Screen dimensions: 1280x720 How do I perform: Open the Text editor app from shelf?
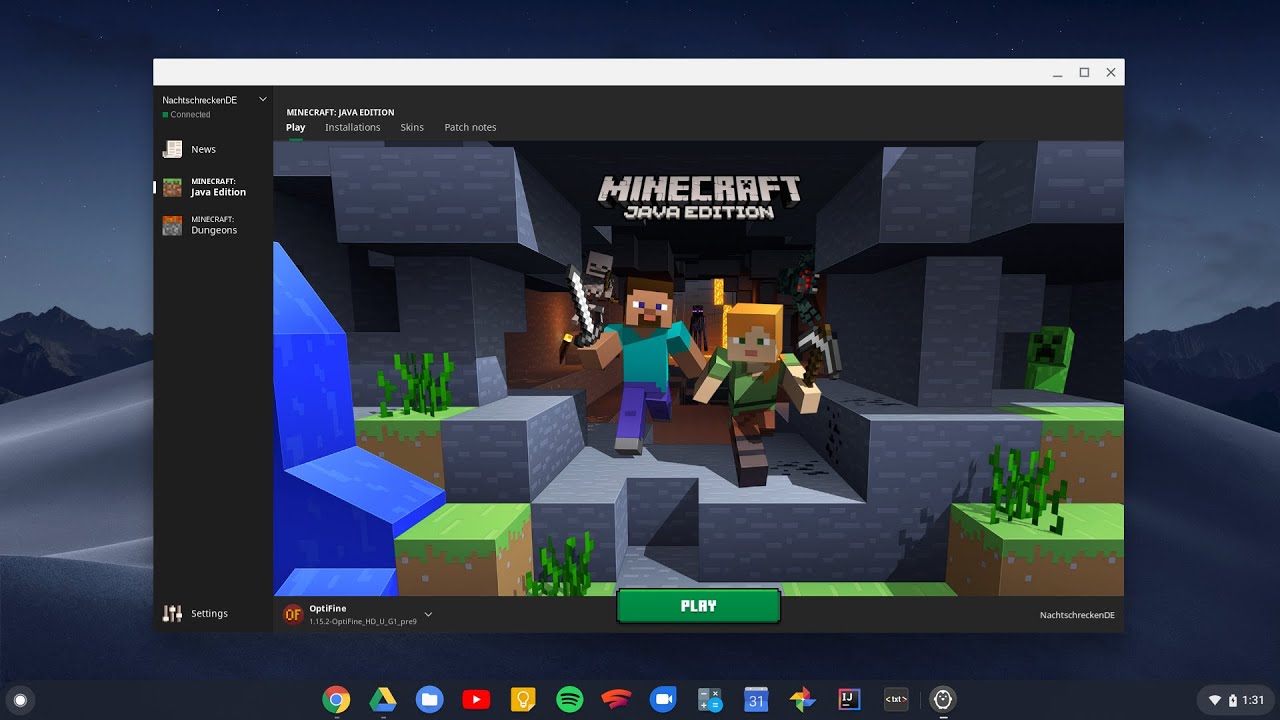[896, 700]
